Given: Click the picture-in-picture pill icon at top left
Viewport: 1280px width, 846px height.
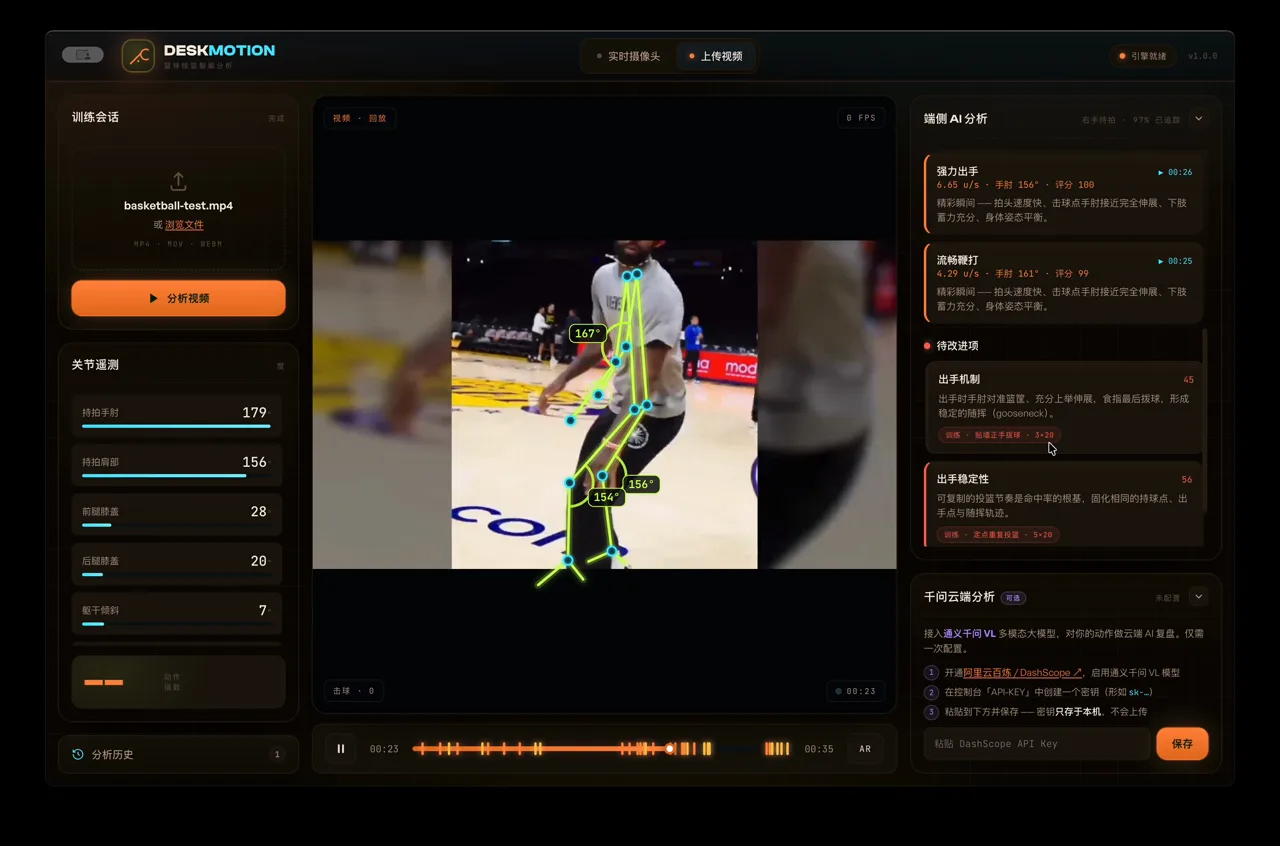Looking at the screenshot, I should (x=83, y=55).
